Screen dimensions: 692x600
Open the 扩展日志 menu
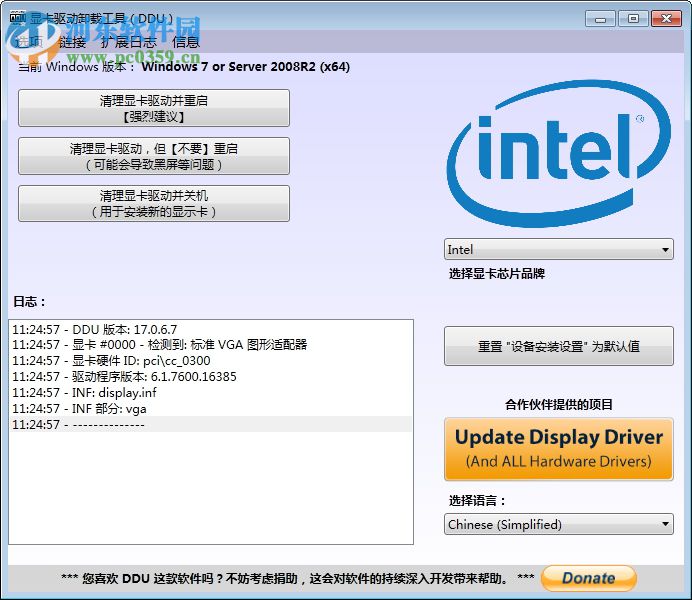(x=128, y=42)
